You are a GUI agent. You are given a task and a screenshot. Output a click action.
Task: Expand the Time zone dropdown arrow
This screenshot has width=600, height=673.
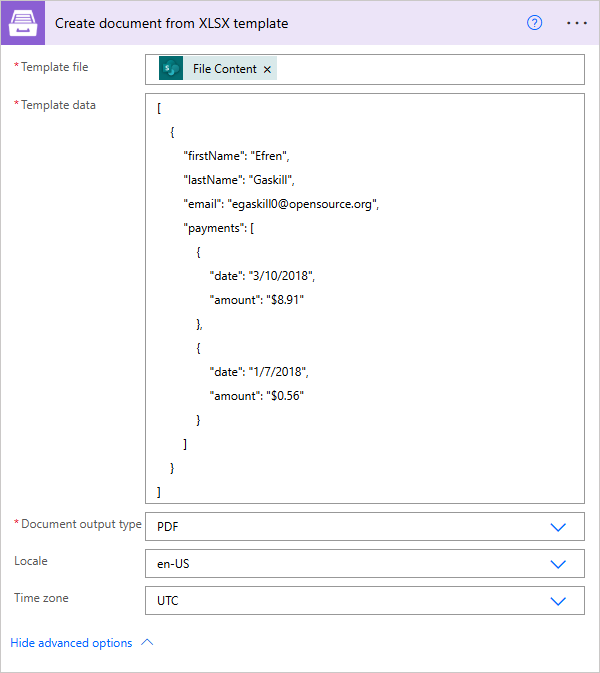coord(558,601)
